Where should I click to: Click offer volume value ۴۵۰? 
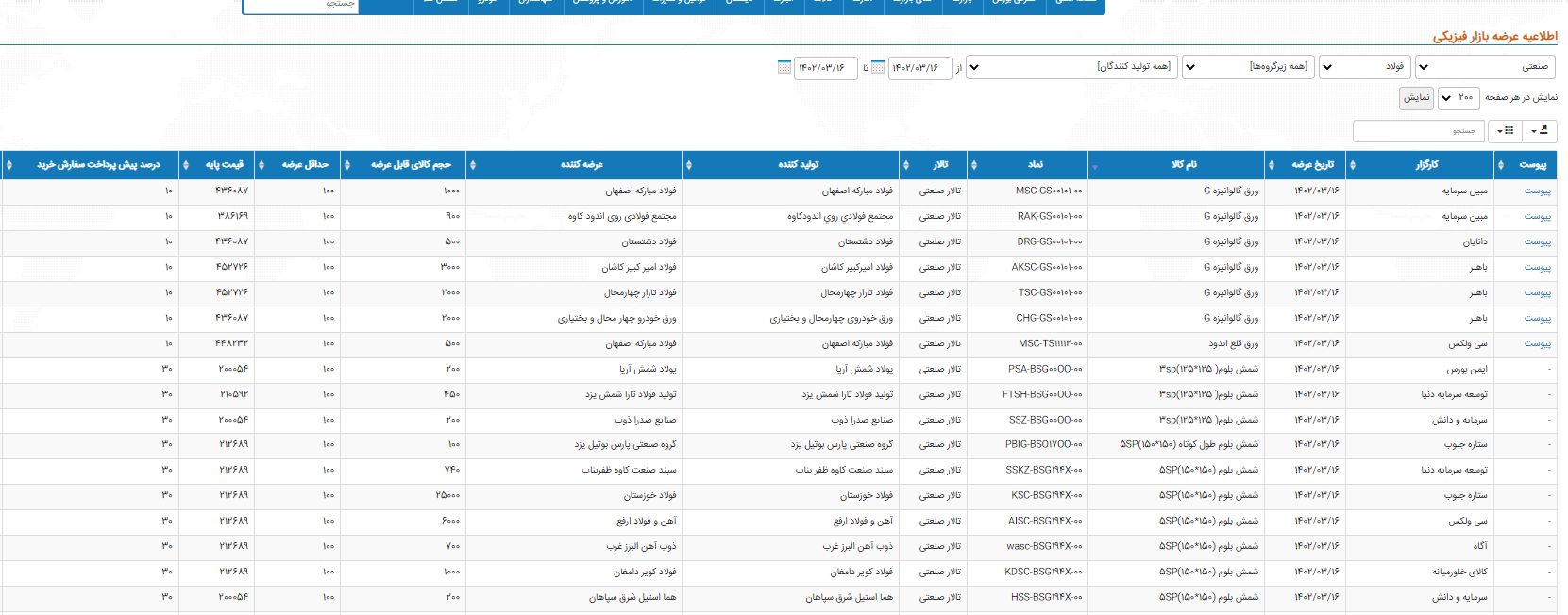pos(452,395)
